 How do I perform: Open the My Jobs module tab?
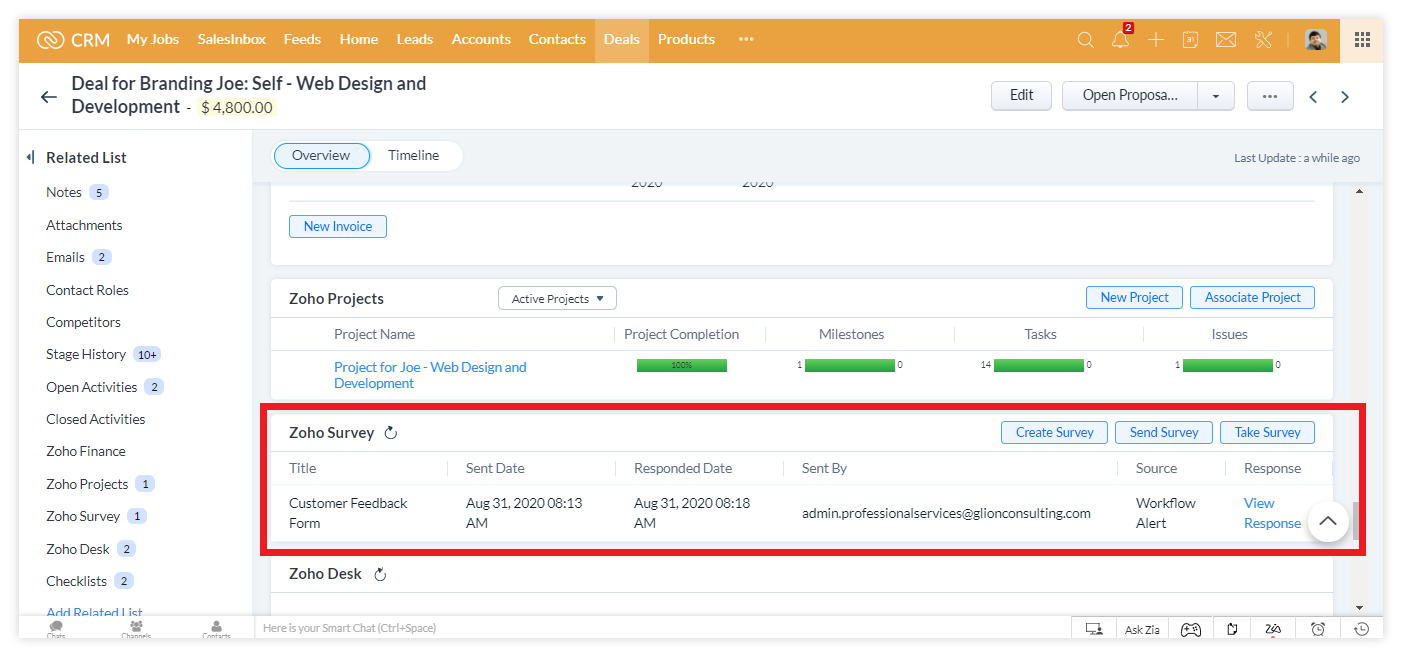coord(153,40)
